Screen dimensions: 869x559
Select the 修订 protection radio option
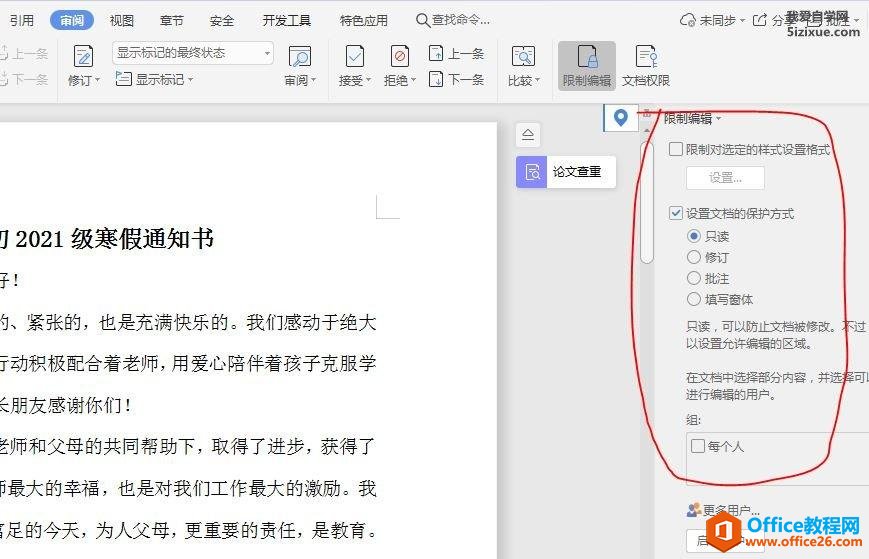click(694, 257)
